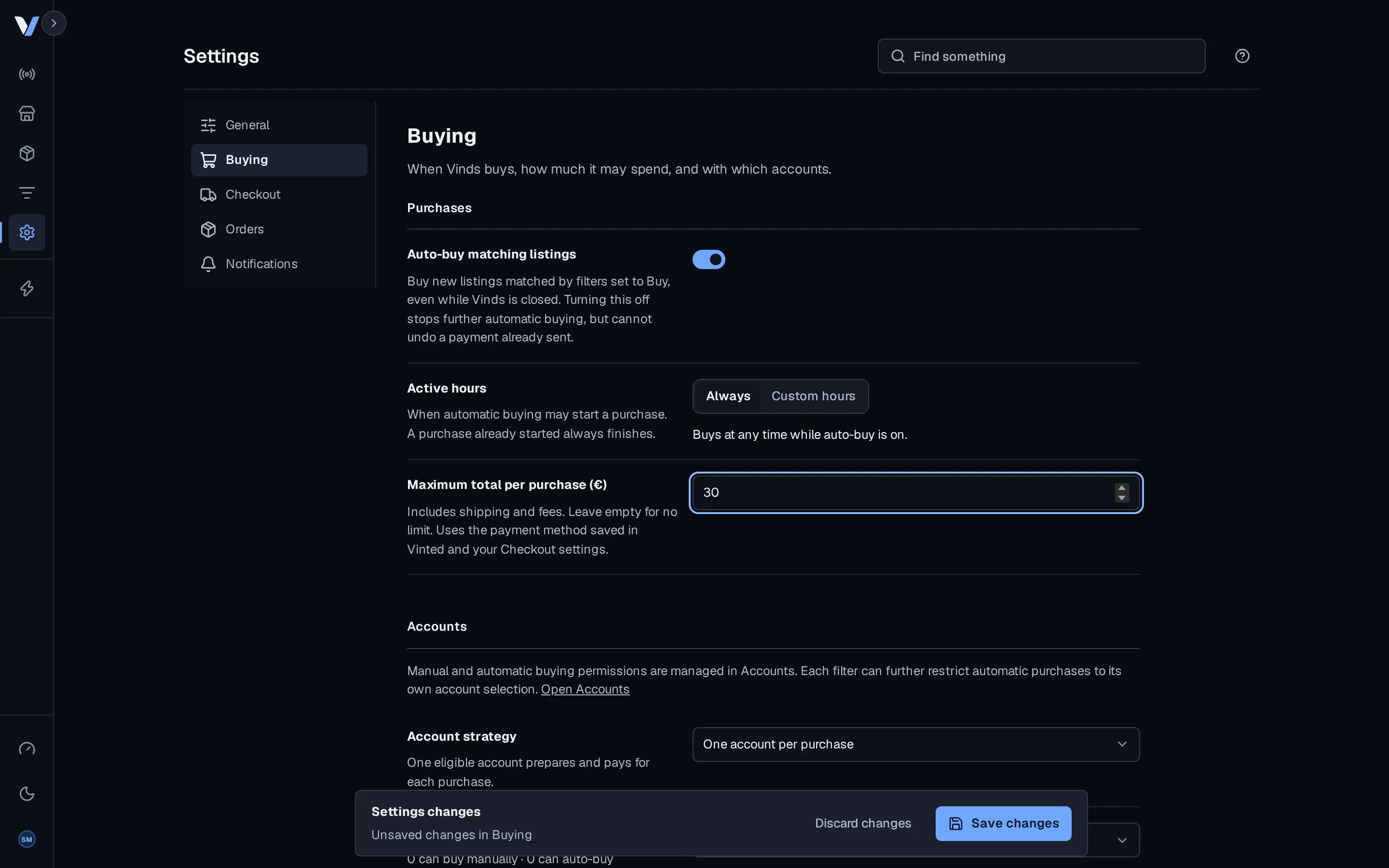Viewport: 1389px width, 868px height.
Task: Expand the sidebar with the chevron button
Action: click(x=54, y=24)
